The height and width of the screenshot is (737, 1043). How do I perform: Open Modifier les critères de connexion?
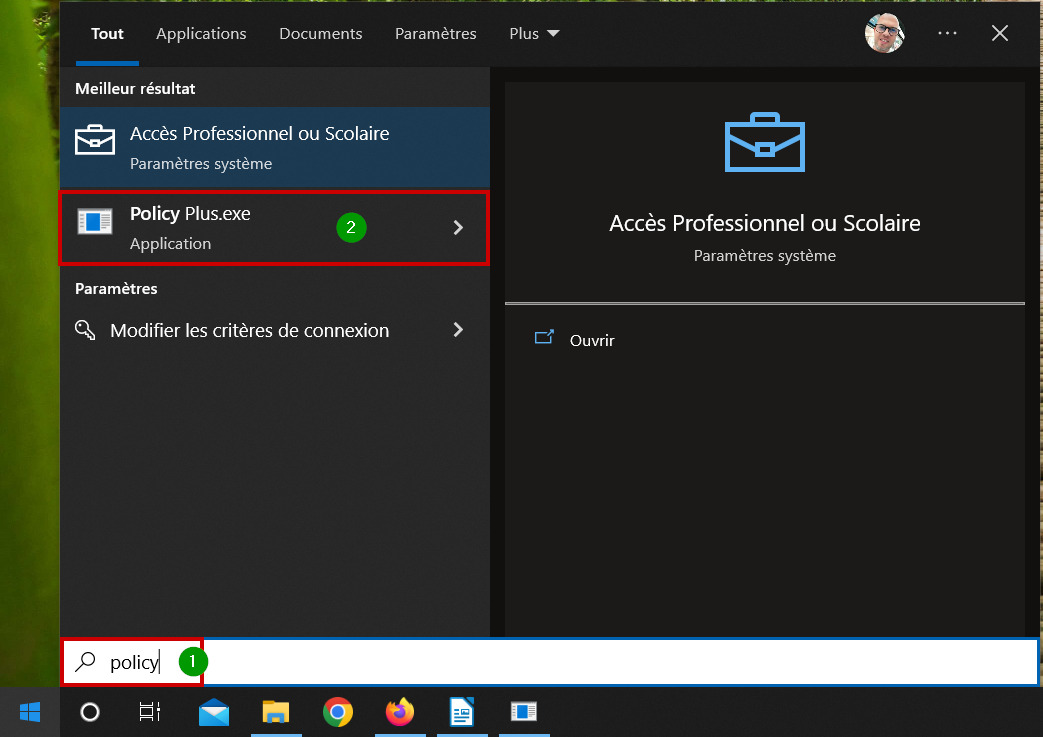point(275,330)
